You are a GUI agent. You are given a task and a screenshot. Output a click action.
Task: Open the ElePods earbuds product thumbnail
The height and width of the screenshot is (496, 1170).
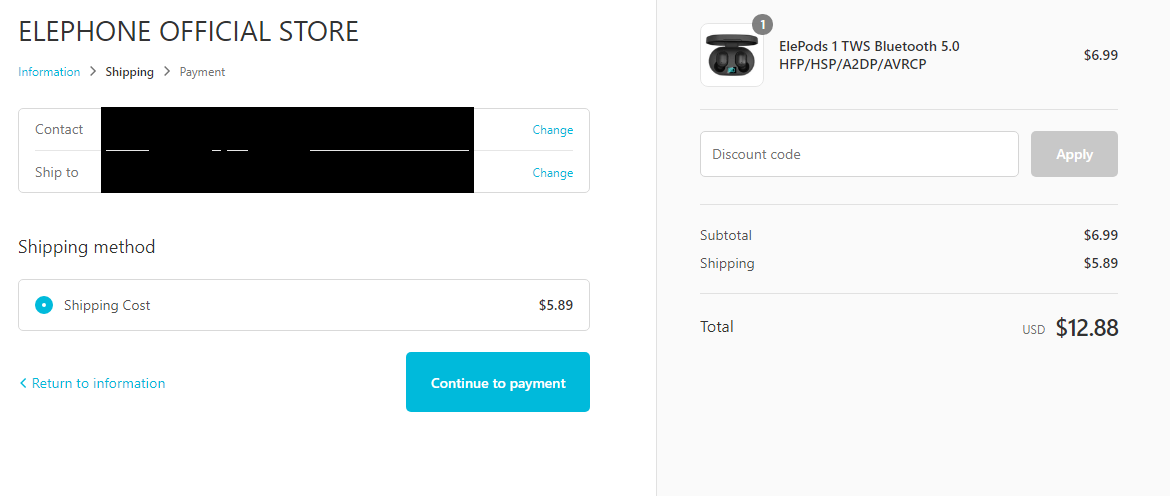(732, 55)
